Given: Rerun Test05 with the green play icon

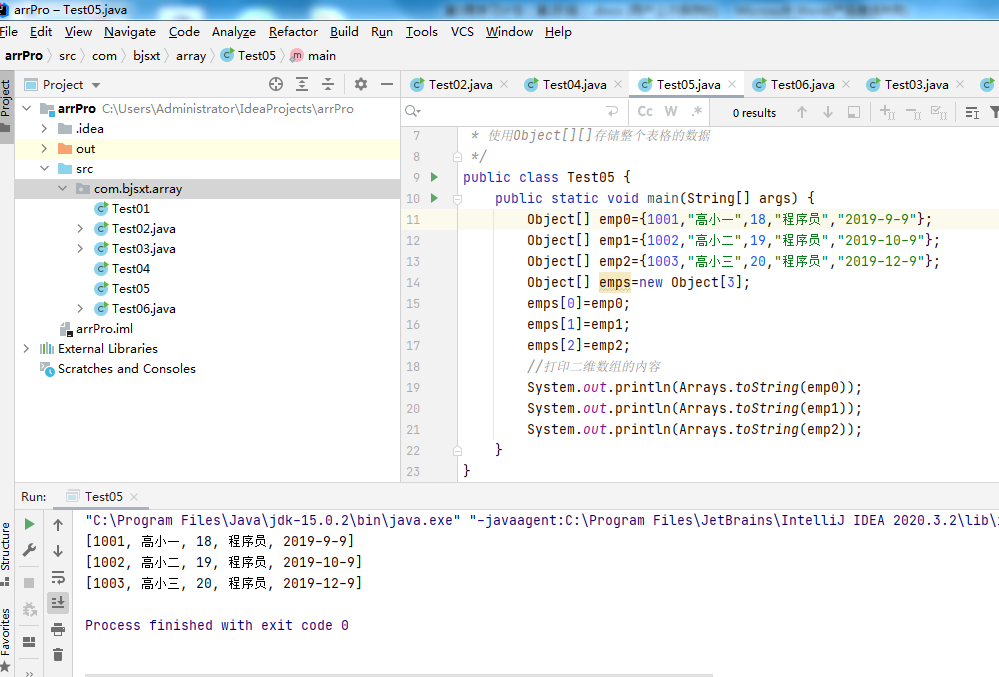Looking at the screenshot, I should pos(29,524).
